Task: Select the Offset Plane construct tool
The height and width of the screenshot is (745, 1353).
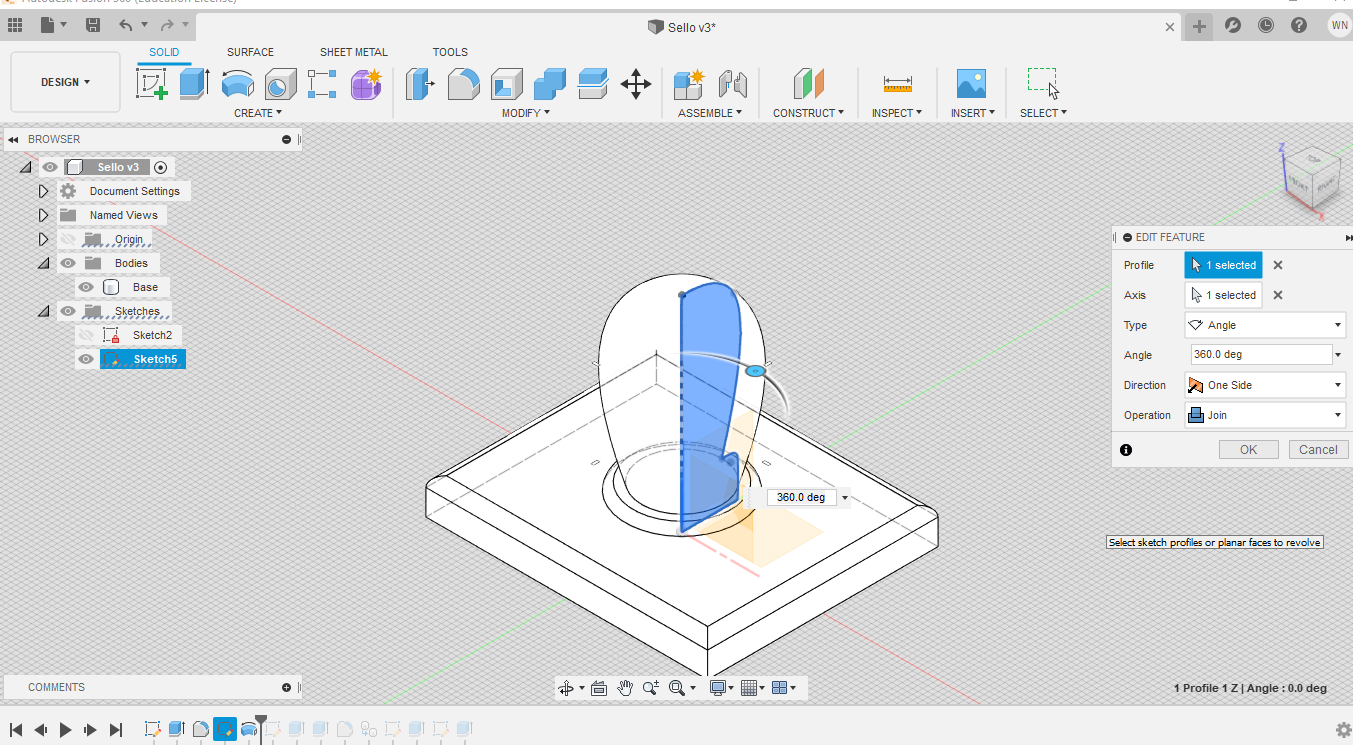Action: [808, 83]
